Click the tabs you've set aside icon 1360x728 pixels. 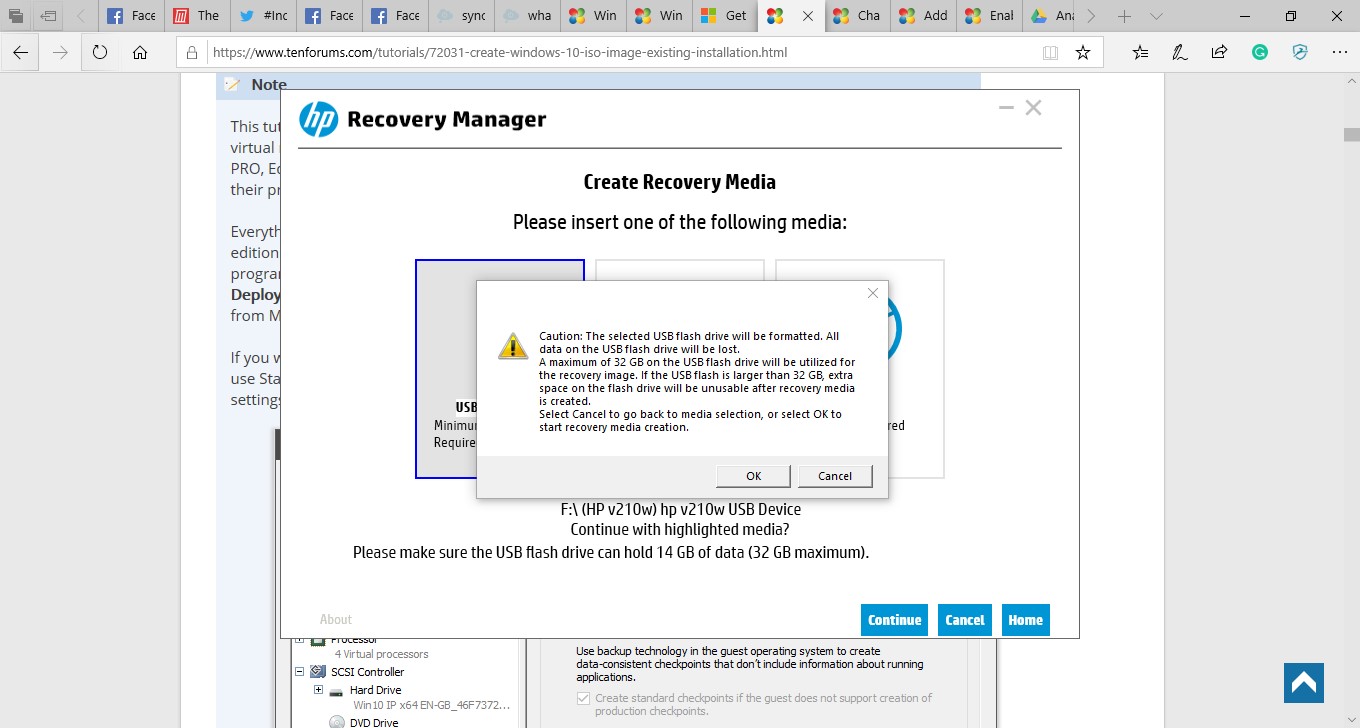click(15, 16)
